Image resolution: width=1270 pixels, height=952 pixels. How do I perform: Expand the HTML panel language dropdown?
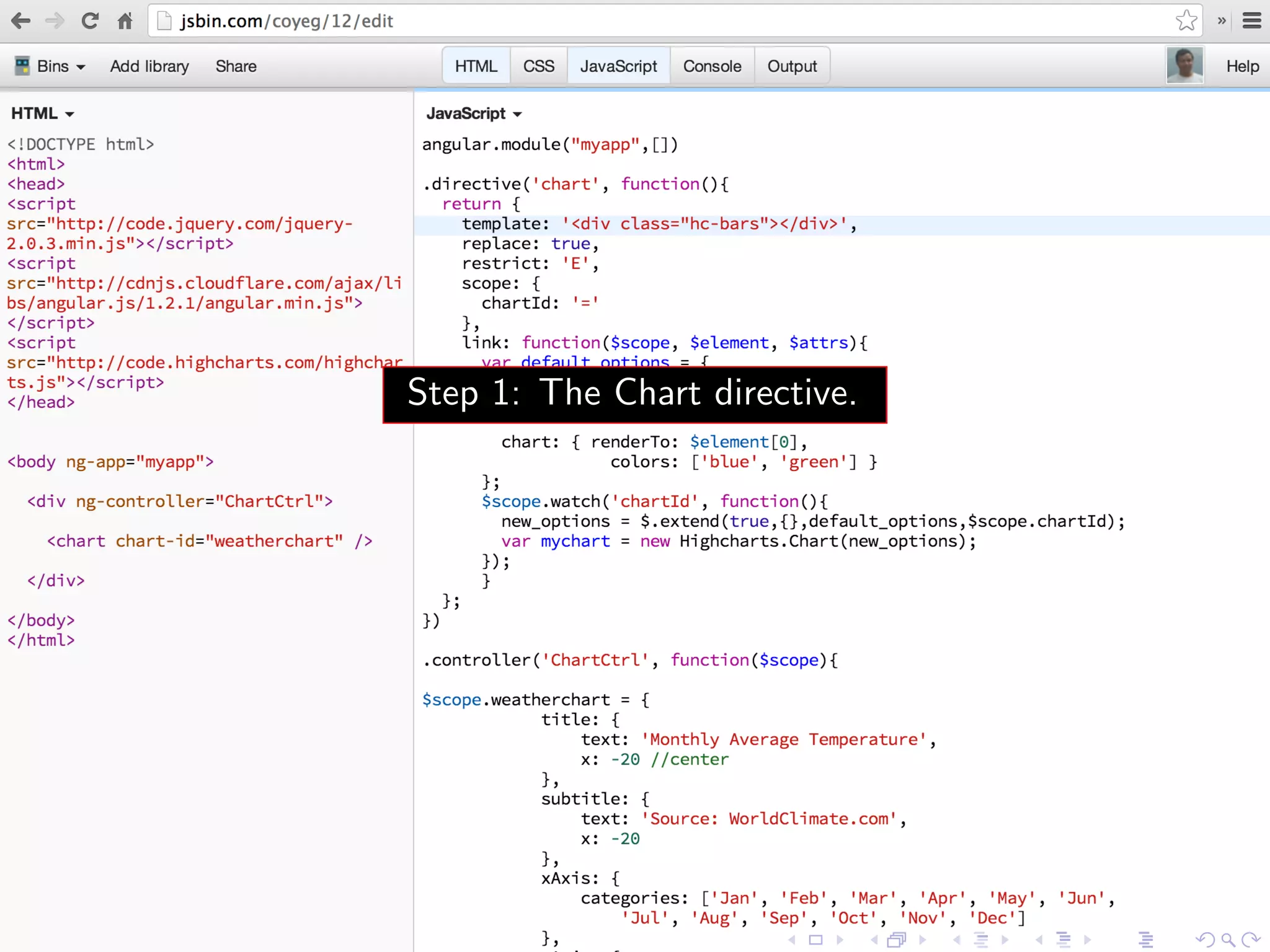tap(42, 113)
